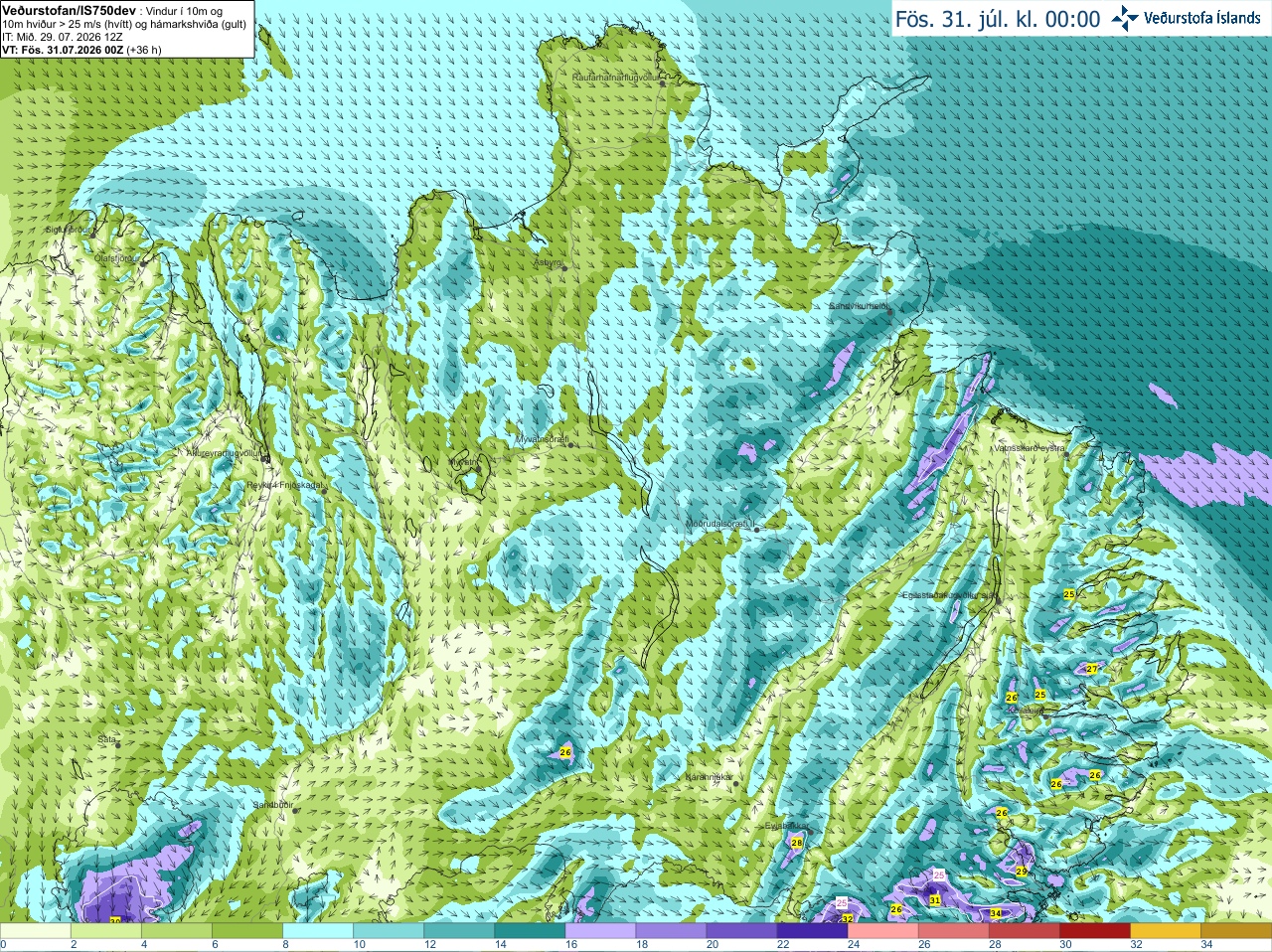This screenshot has height=952, width=1272.
Task: Click the gust label 28 near Eyjabakkar
Action: 797,843
